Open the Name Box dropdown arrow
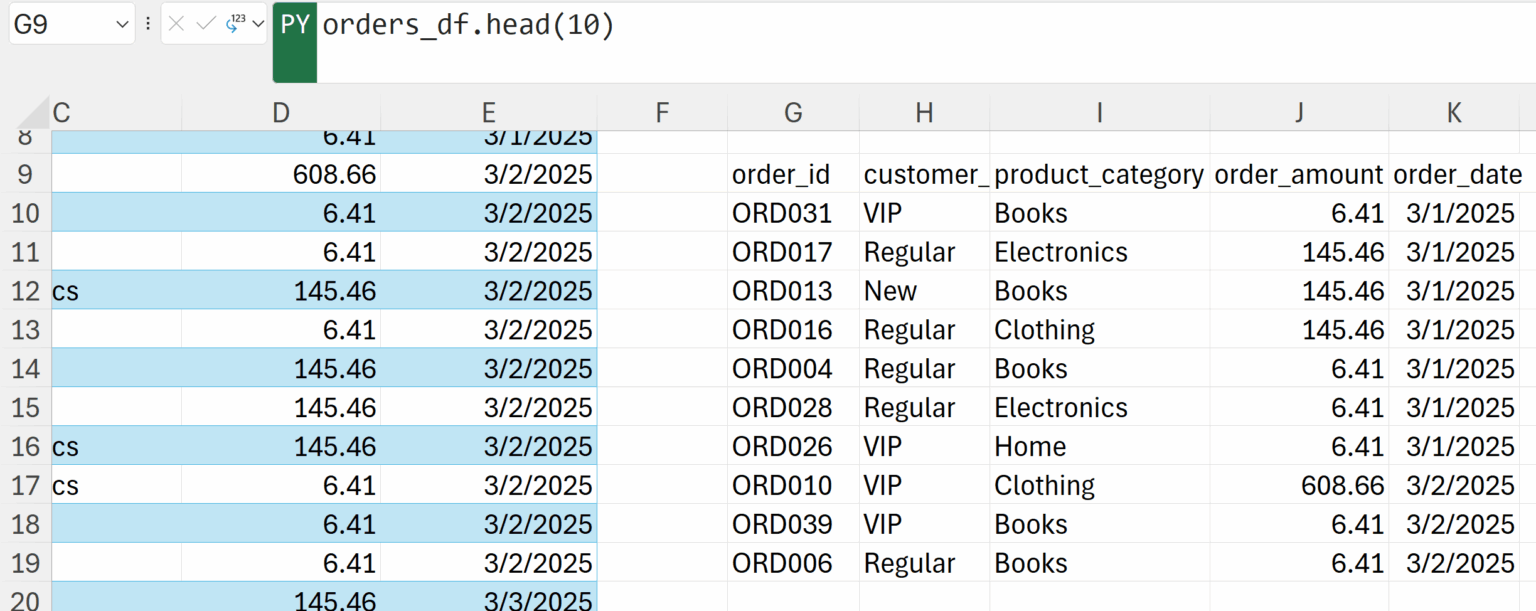This screenshot has width=1536, height=611. click(122, 24)
